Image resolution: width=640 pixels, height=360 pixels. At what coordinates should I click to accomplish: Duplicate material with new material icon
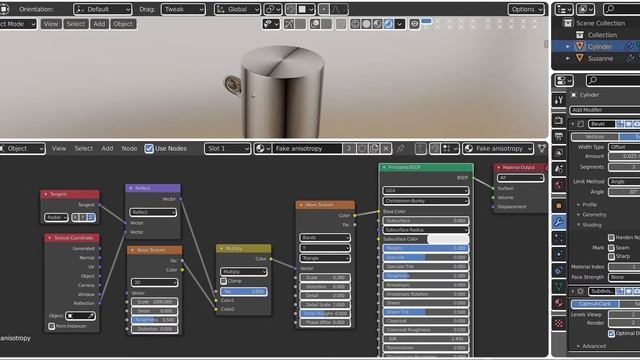click(374, 149)
